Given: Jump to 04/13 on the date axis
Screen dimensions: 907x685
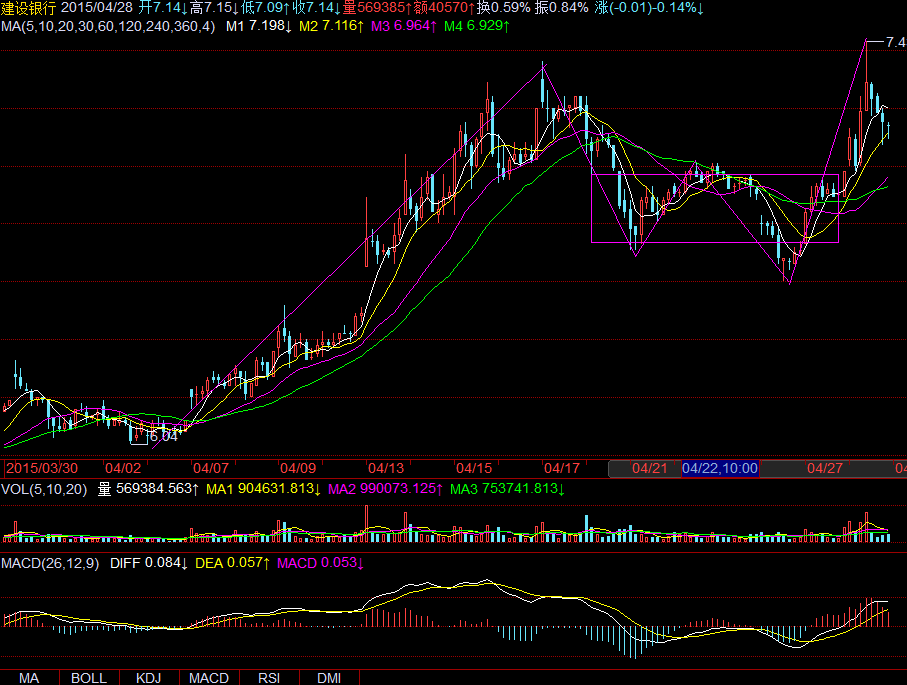Looking at the screenshot, I should coord(385,468).
